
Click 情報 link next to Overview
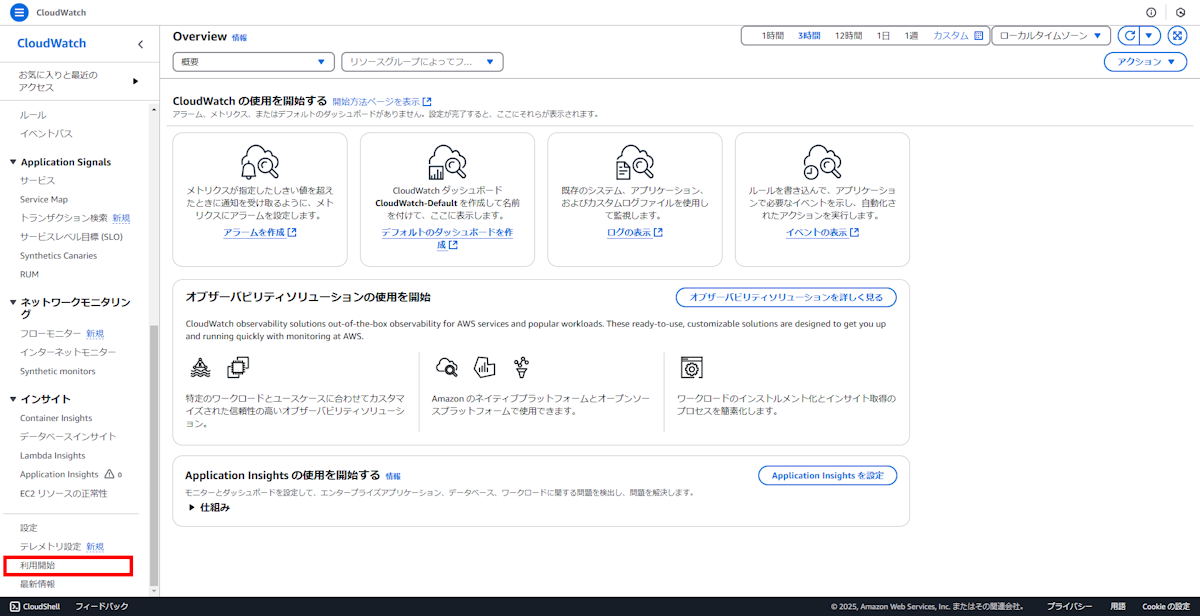click(x=239, y=37)
